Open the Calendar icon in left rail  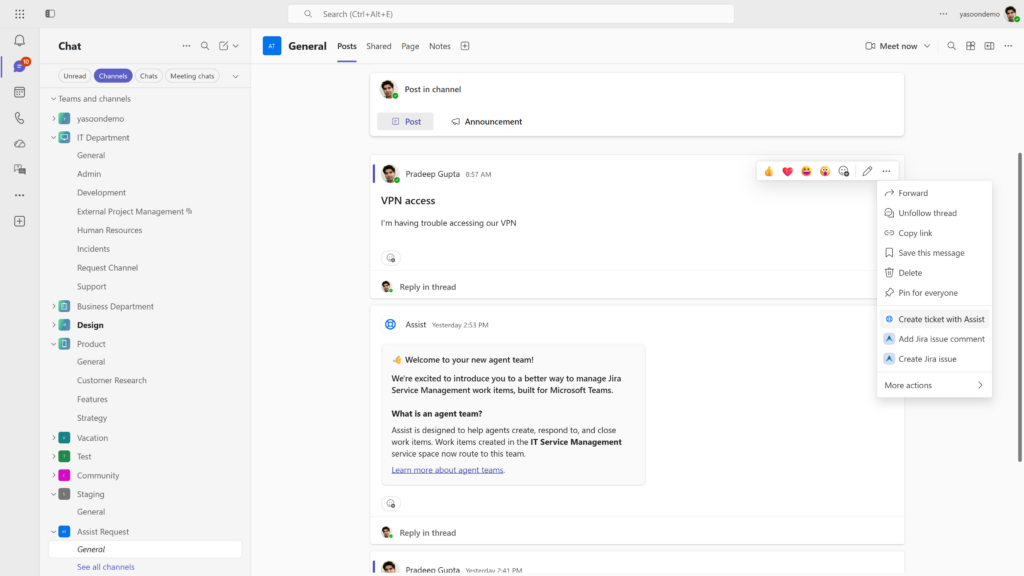(x=20, y=92)
